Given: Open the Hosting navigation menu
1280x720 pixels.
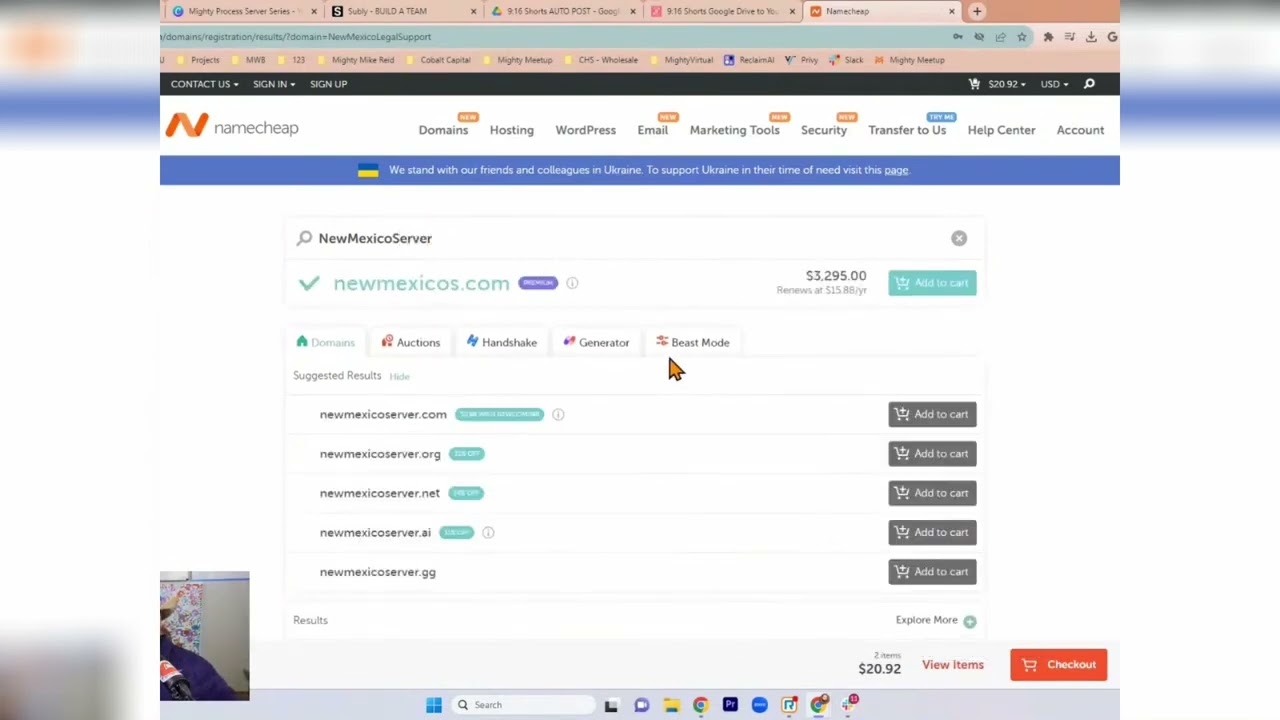Looking at the screenshot, I should (512, 130).
